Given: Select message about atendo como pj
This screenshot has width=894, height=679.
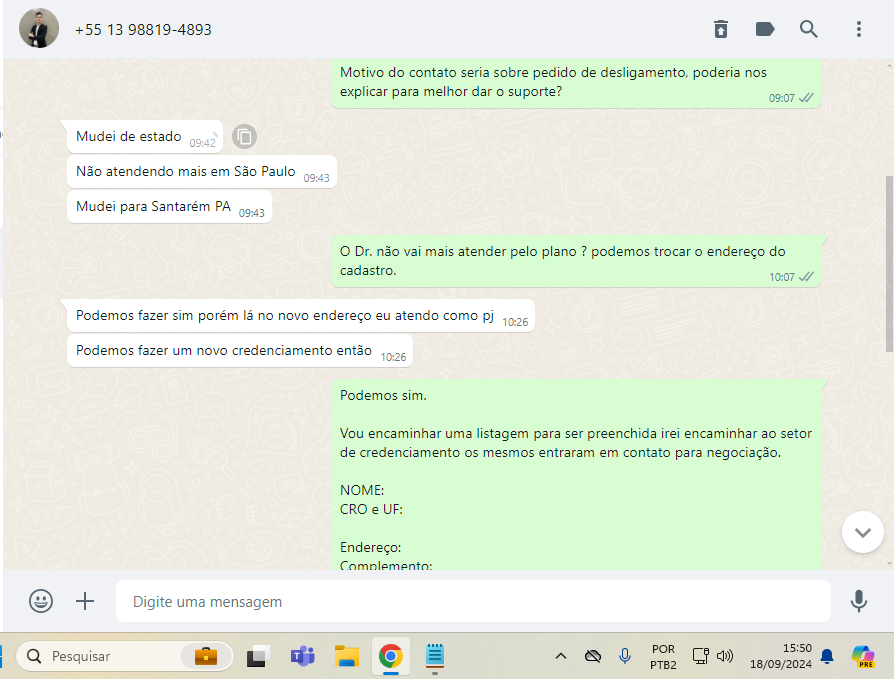Looking at the screenshot, I should [x=301, y=316].
